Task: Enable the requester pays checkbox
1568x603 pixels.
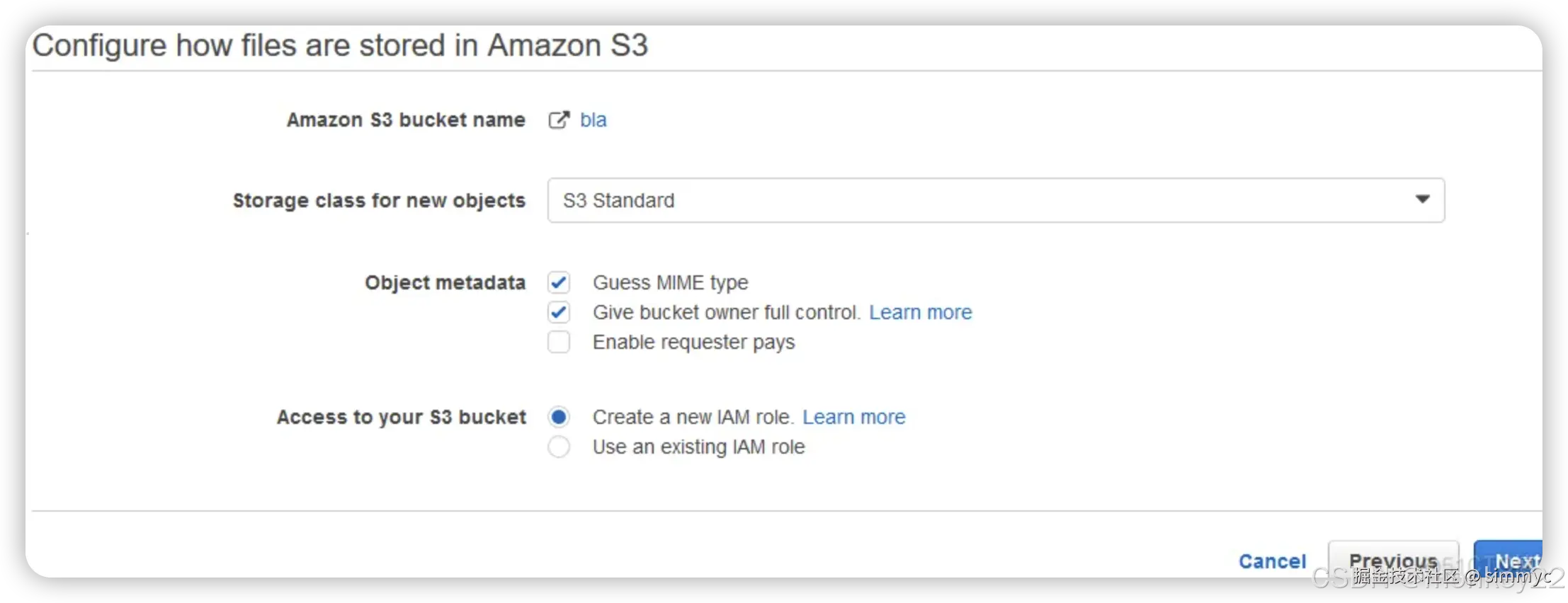Action: coord(559,342)
